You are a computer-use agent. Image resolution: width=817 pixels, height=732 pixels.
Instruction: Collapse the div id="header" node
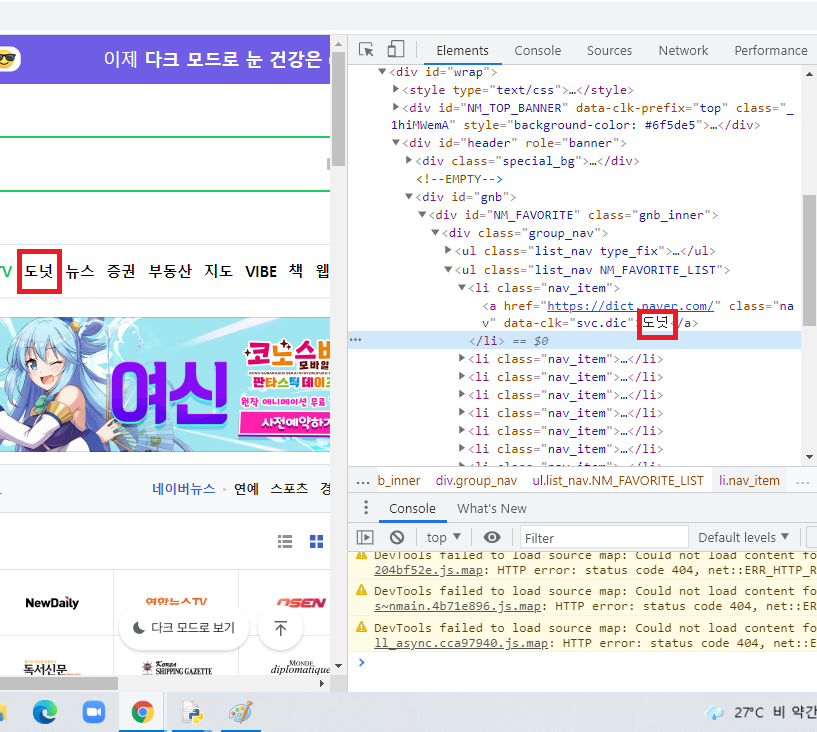pos(396,142)
